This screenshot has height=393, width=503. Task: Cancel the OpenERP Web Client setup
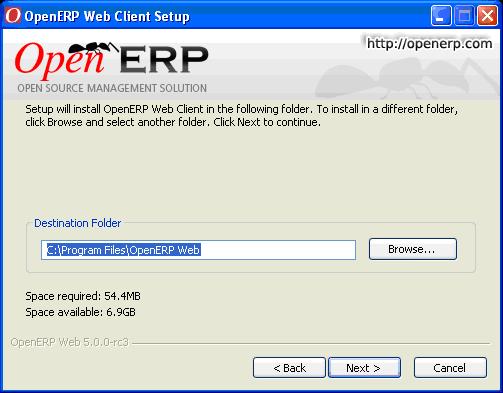(x=450, y=368)
